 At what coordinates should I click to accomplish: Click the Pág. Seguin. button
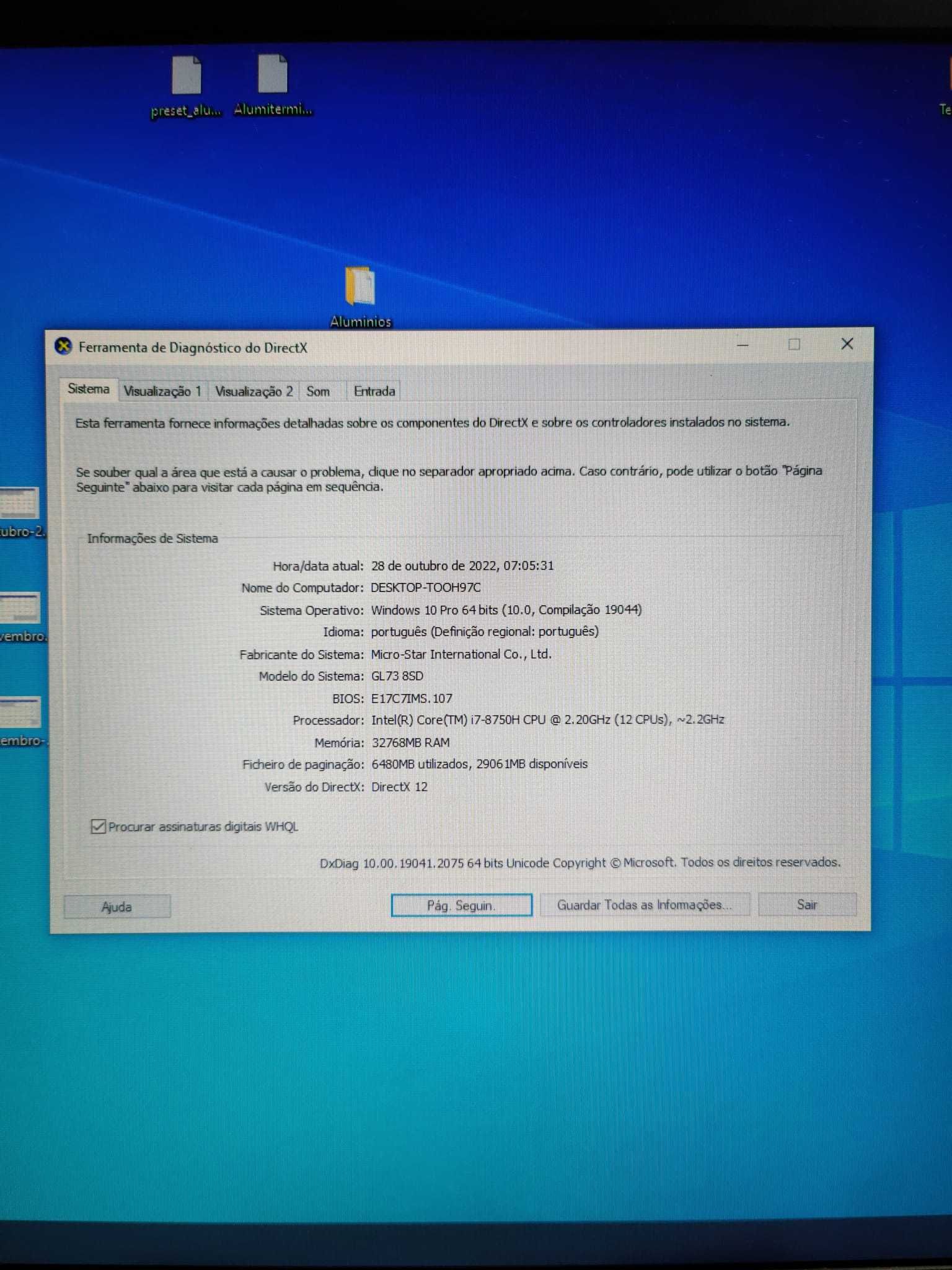461,905
